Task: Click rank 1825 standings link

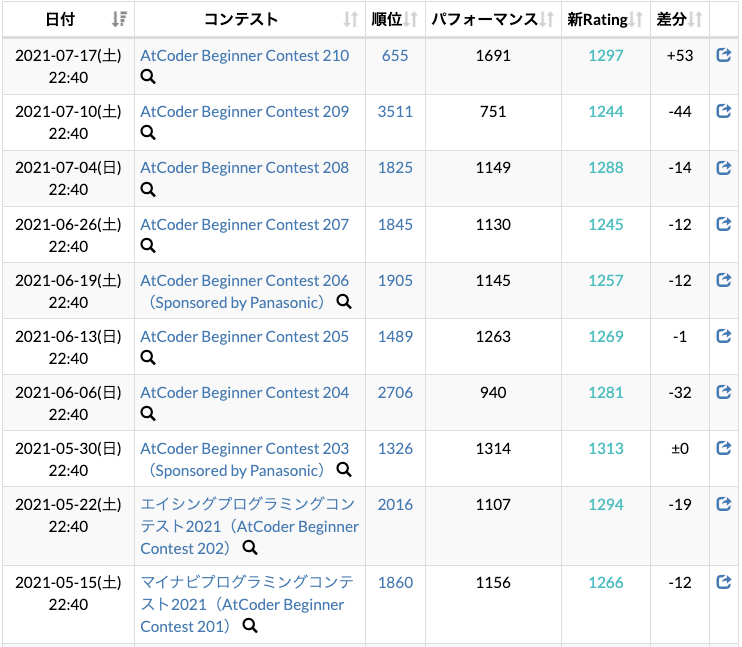Action: coord(395,168)
